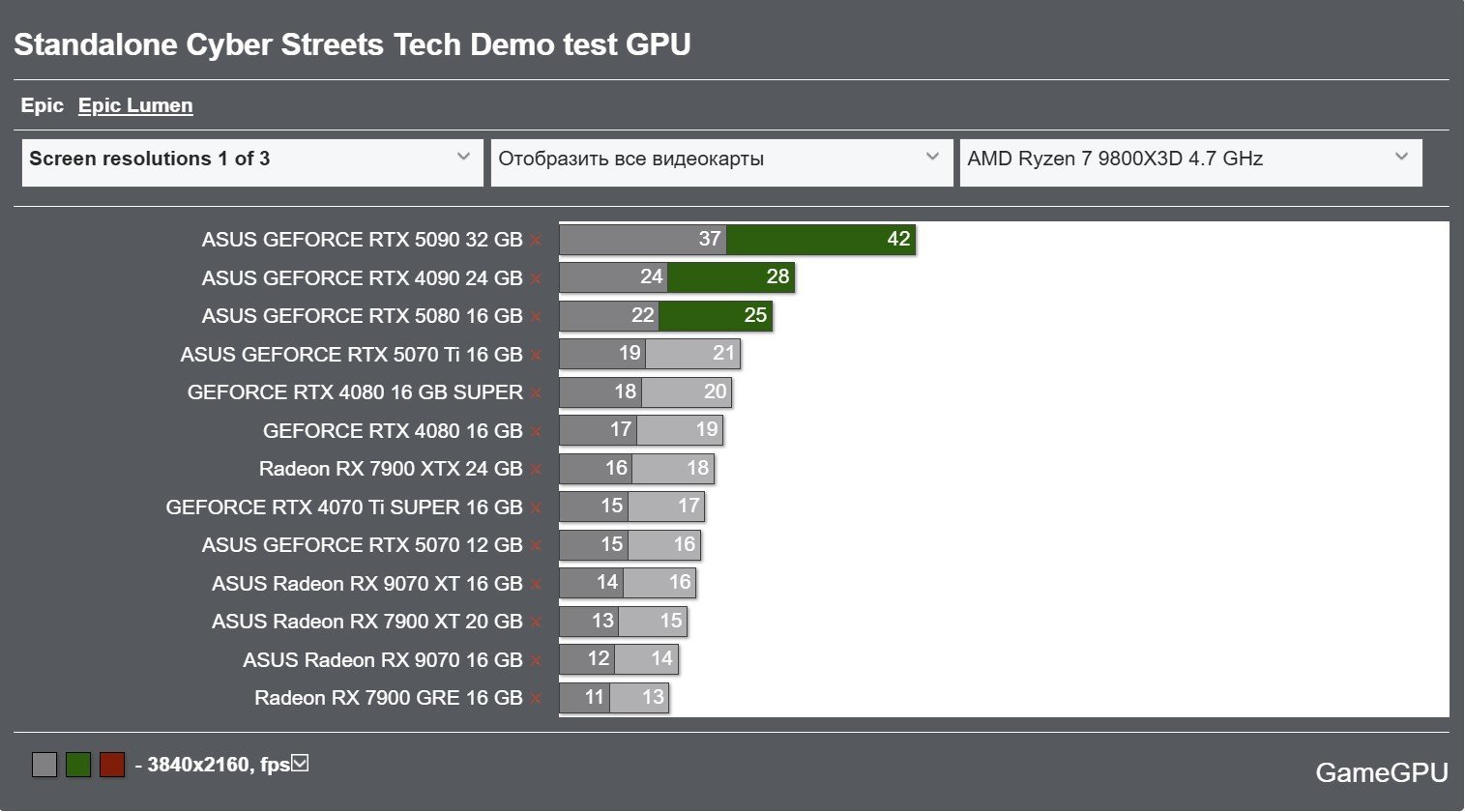Screen dimensions: 1465x812
Task: Remove ASUS GEFORCE RTX 5080 using its X icon
Action: coord(536,317)
